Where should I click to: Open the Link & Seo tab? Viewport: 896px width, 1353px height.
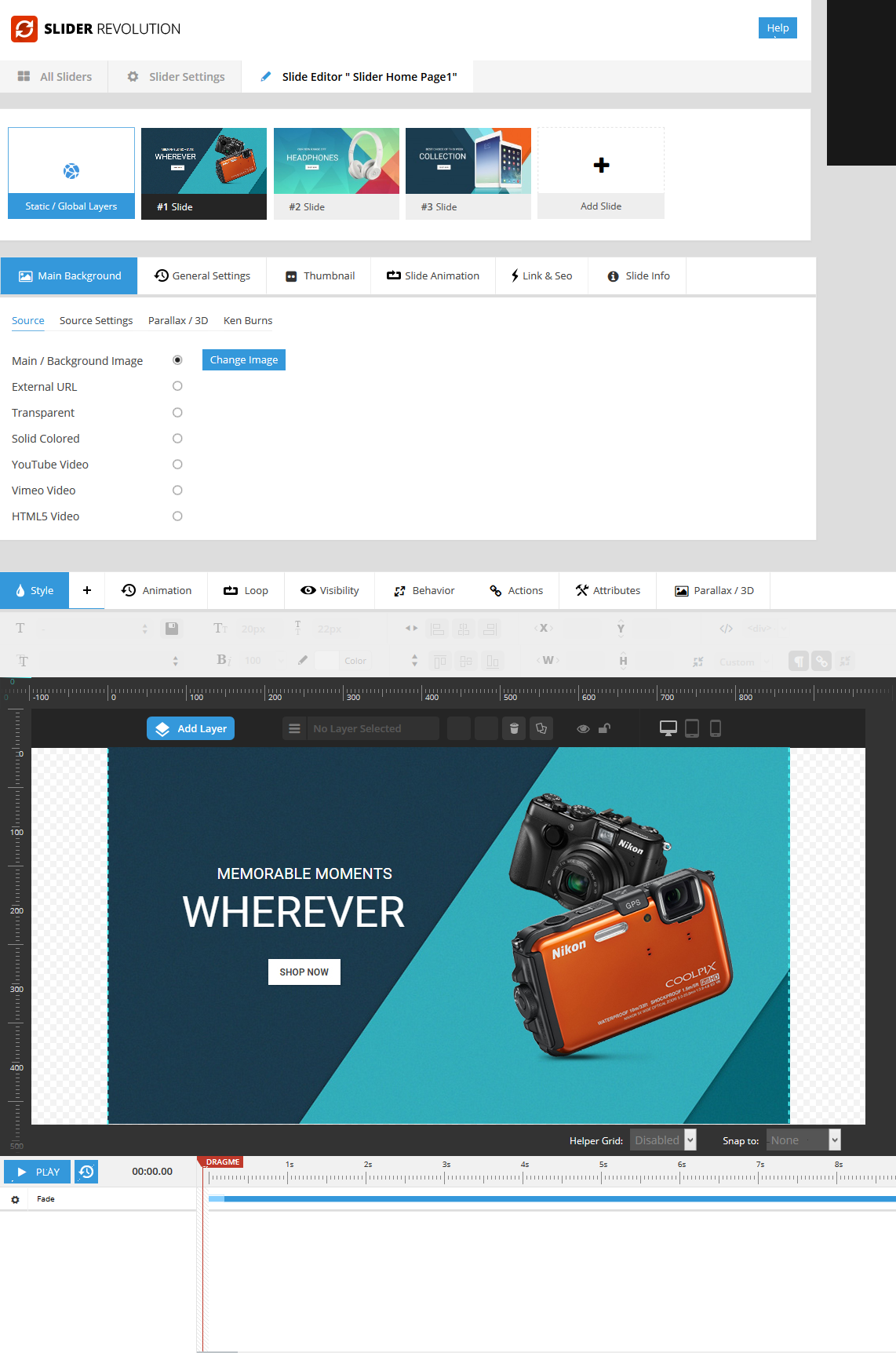(x=542, y=275)
